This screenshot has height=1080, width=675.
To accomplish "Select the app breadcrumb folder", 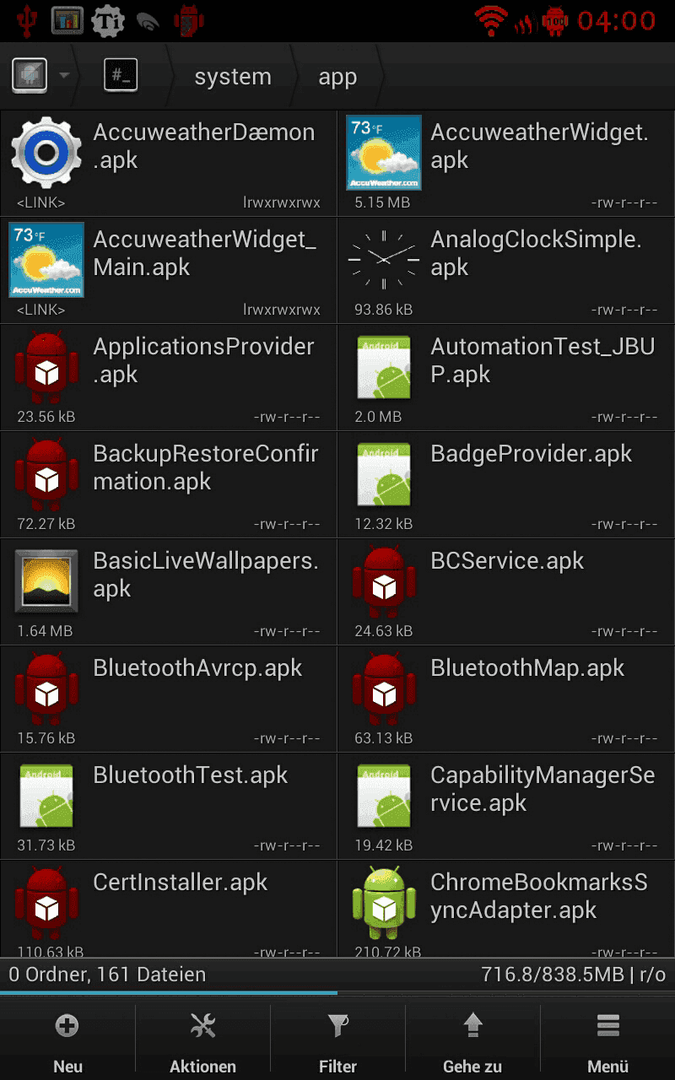I will (338, 77).
